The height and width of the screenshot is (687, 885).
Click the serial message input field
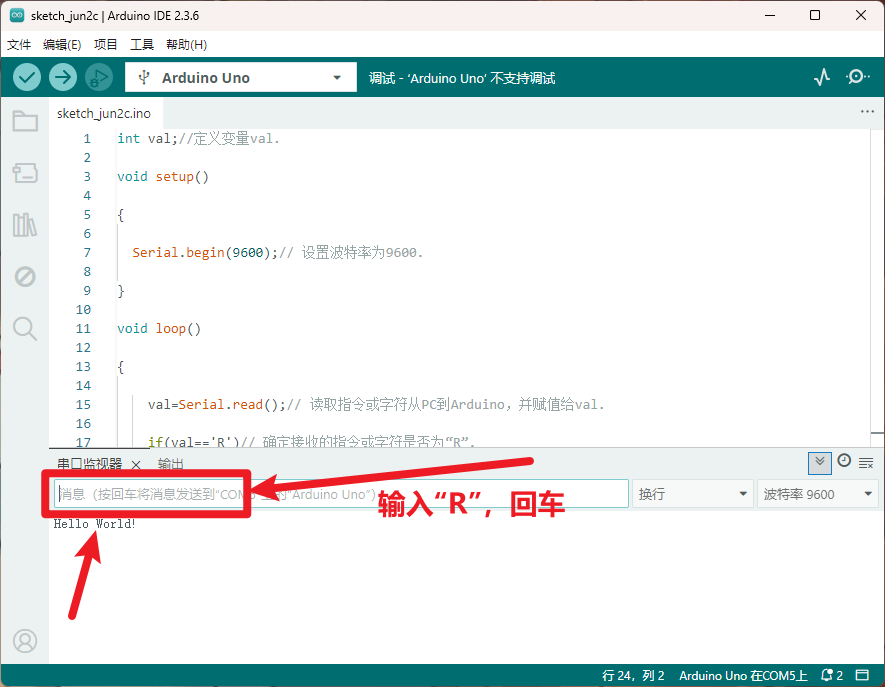point(341,494)
